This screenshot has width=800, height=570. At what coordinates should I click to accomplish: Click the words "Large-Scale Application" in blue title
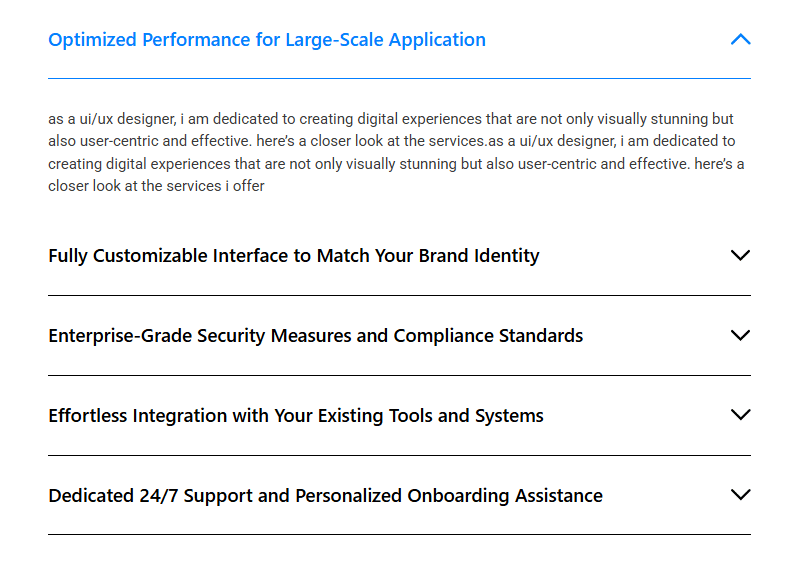point(385,40)
